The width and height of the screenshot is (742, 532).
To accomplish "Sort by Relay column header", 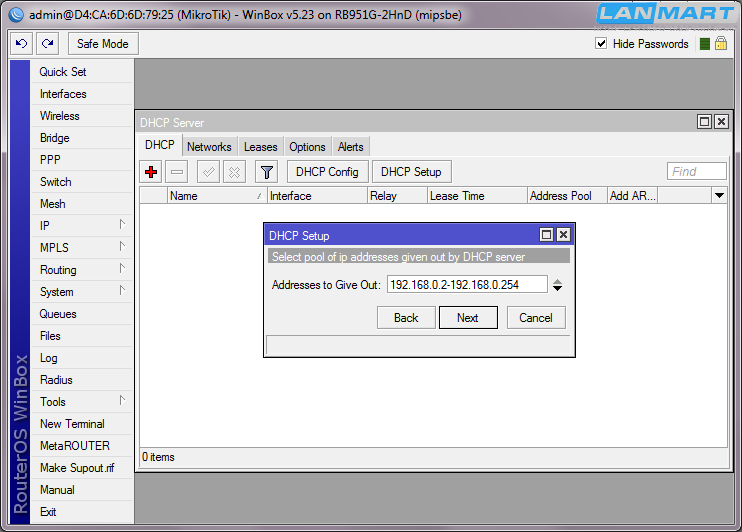I will point(397,196).
